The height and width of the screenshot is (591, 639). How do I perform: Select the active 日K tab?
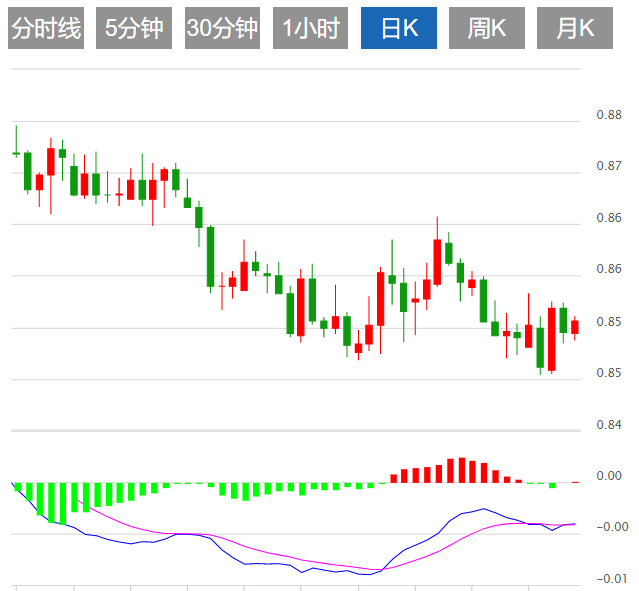(399, 28)
